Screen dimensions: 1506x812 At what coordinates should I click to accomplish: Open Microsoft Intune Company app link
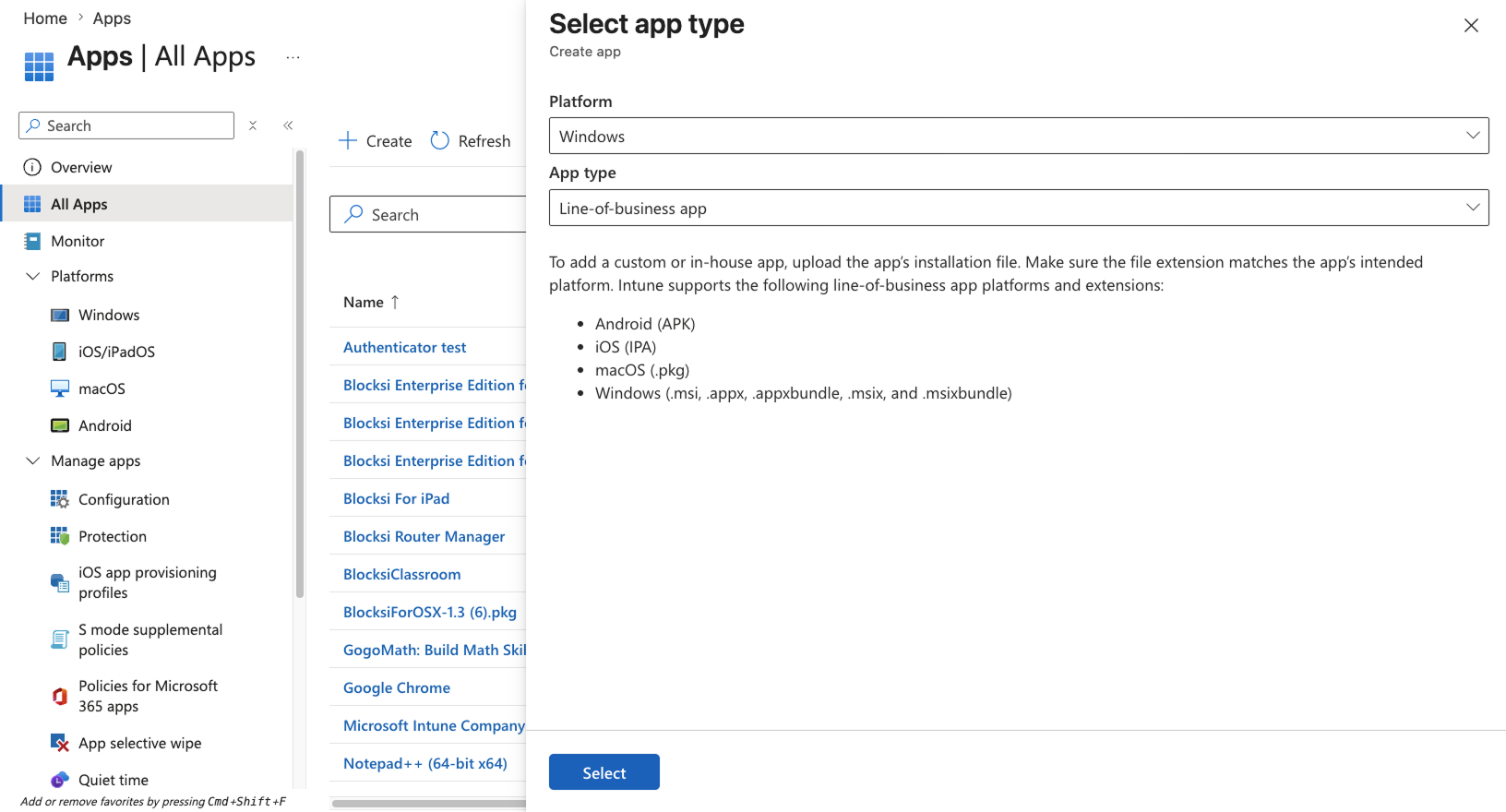pyautogui.click(x=435, y=725)
